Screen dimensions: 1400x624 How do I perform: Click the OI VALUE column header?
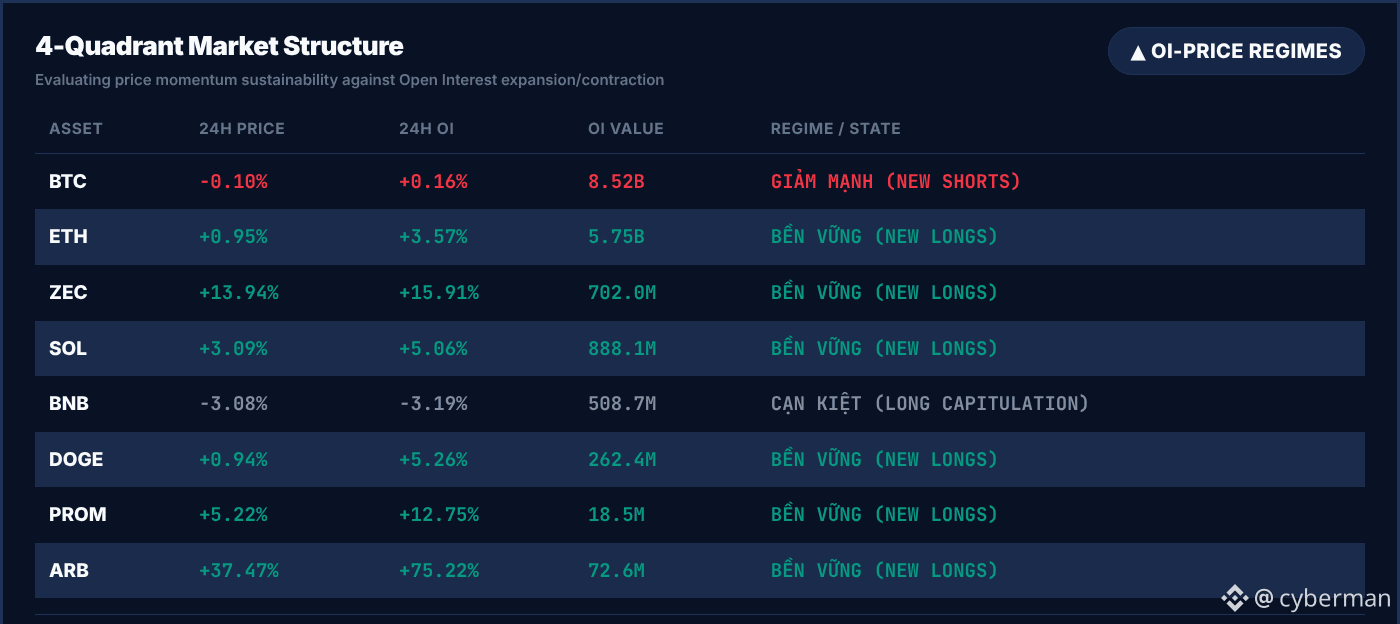click(x=626, y=129)
